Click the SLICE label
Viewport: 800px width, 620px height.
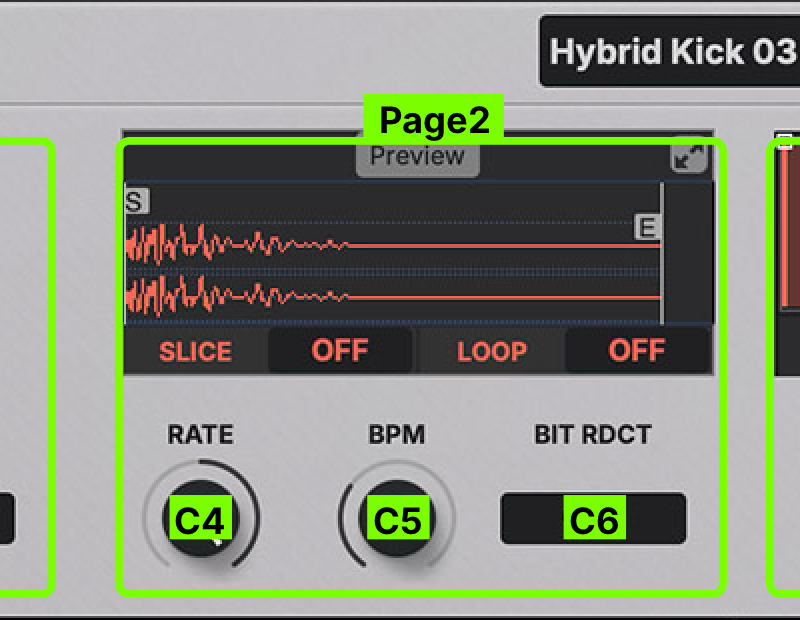click(x=195, y=352)
